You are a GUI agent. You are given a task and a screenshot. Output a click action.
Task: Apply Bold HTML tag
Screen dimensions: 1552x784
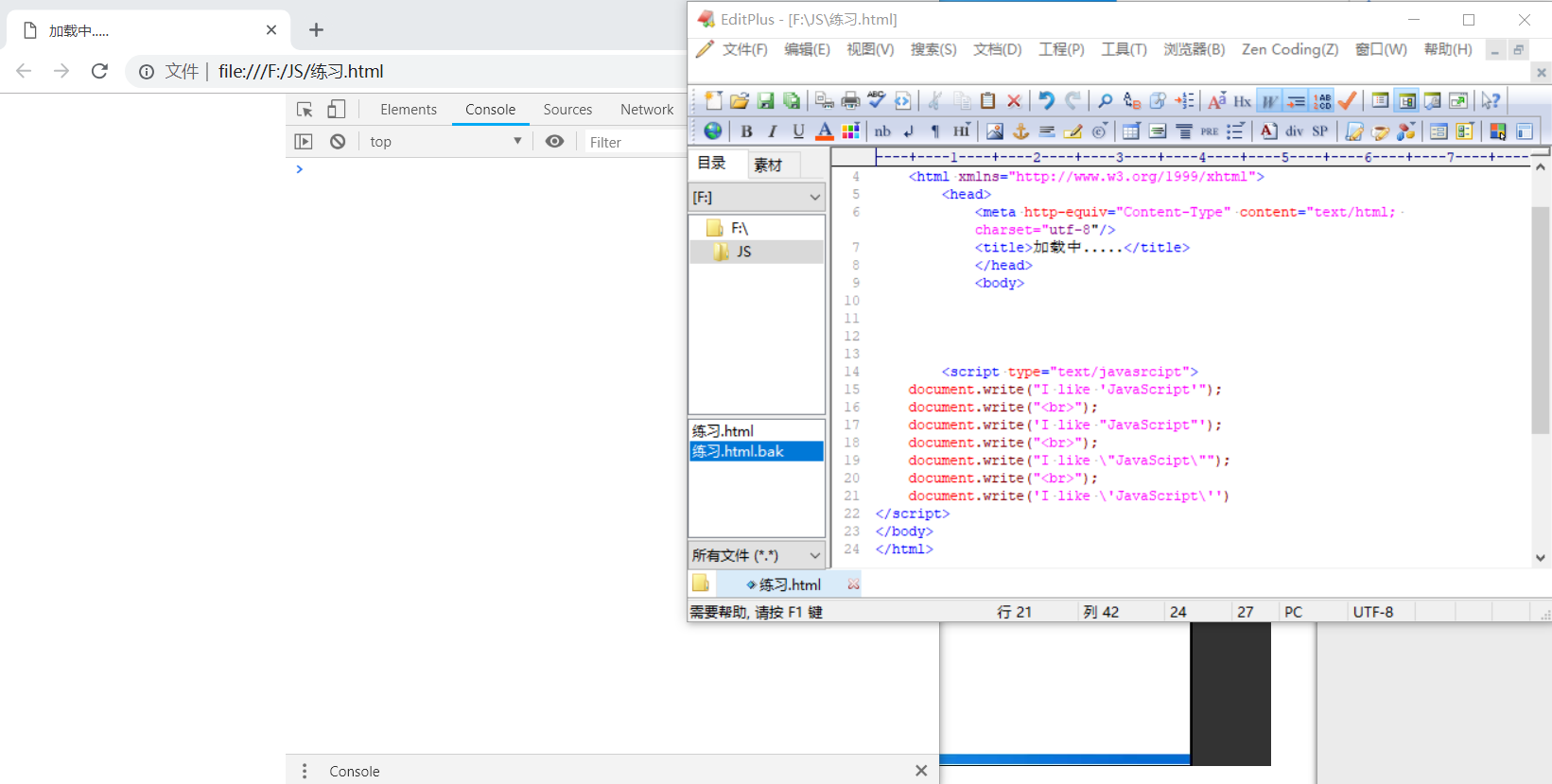point(746,131)
